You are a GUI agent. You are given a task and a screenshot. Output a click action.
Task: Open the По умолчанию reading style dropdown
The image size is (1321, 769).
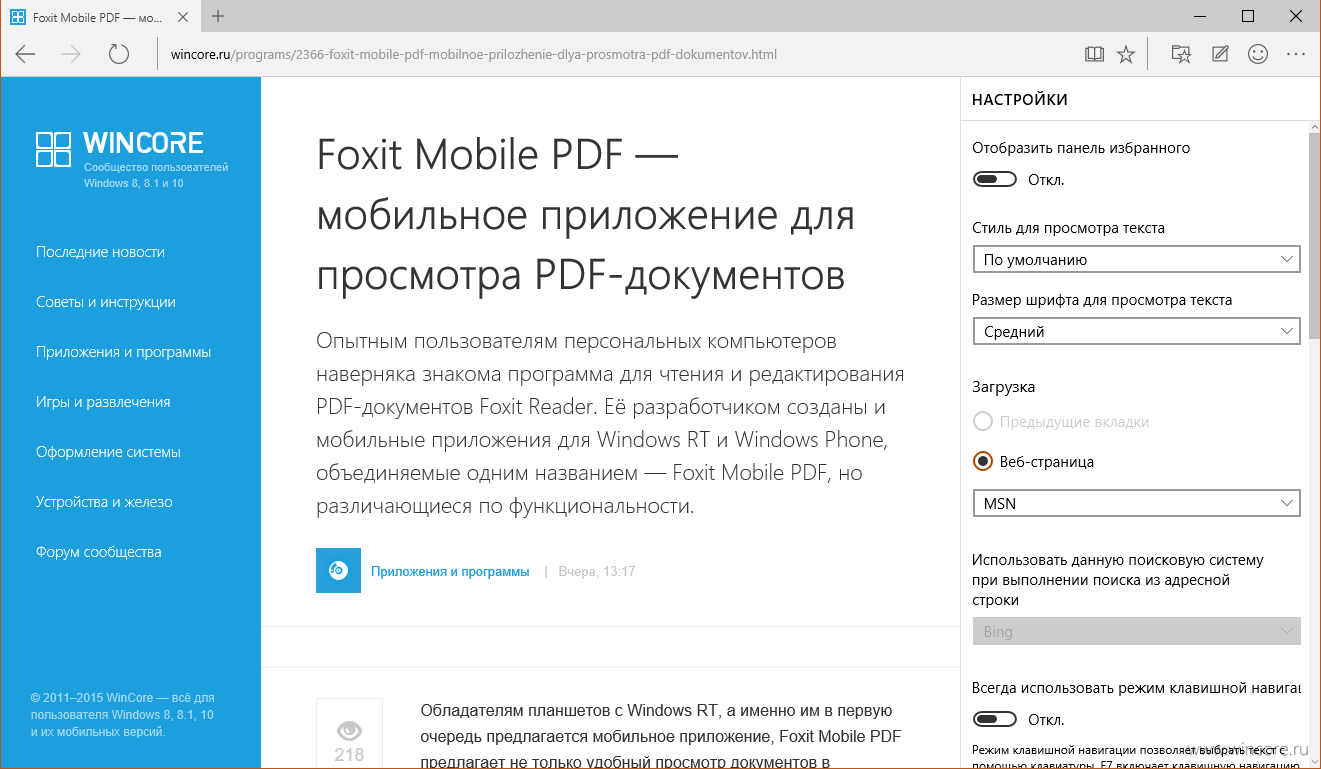[x=1137, y=259]
